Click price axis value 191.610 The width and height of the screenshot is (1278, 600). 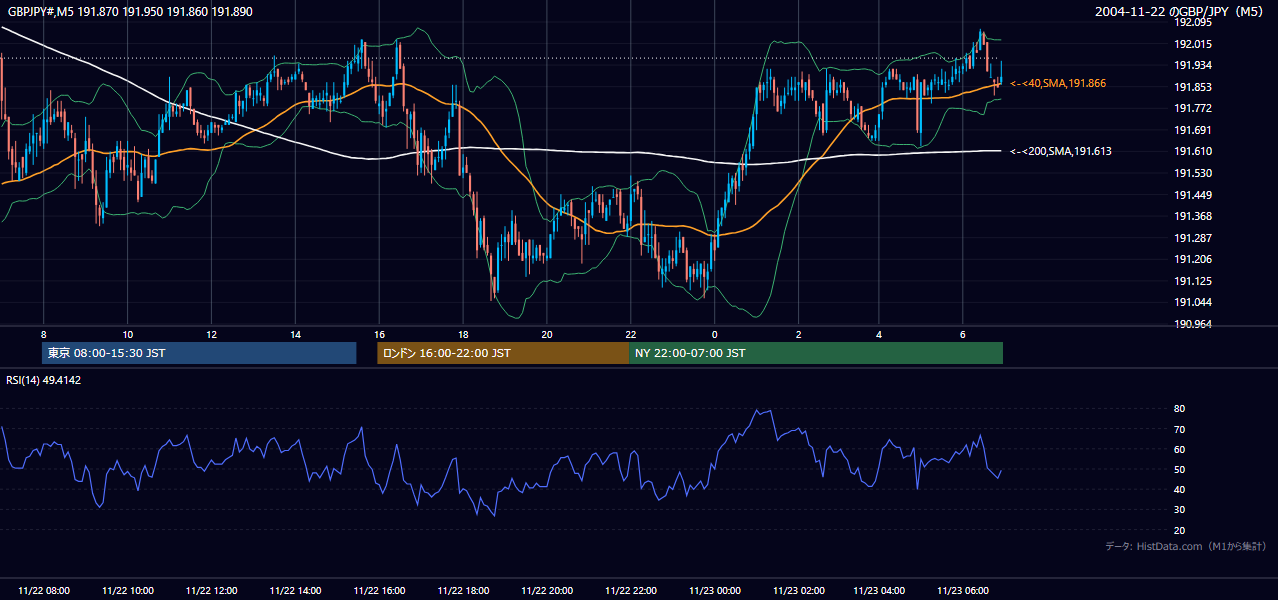pyautogui.click(x=1193, y=151)
